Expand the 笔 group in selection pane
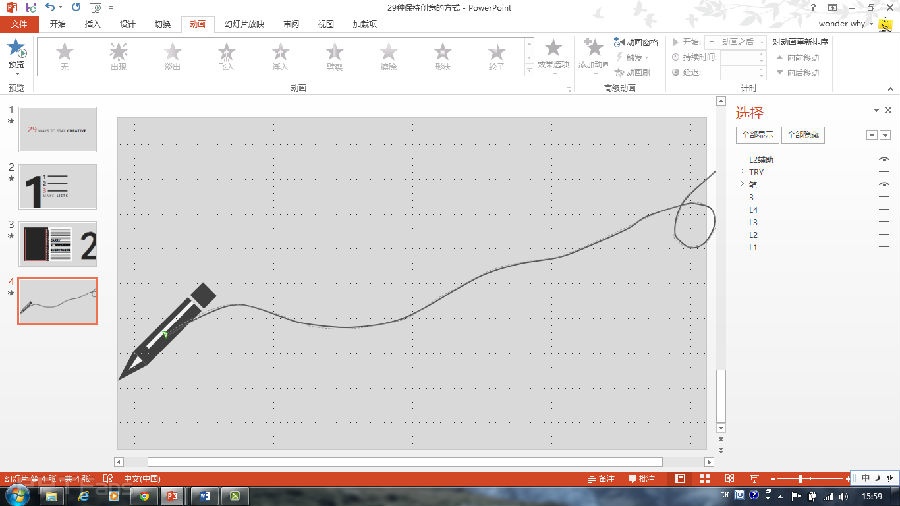The image size is (900, 506). tap(742, 184)
